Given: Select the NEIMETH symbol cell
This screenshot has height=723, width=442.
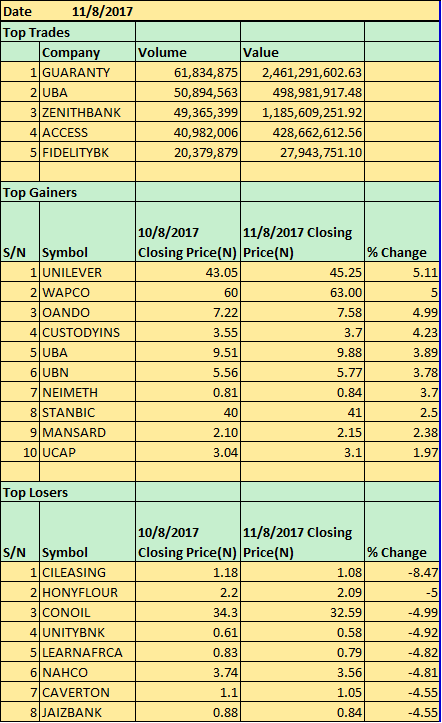Looking at the screenshot, I should click(x=88, y=392).
